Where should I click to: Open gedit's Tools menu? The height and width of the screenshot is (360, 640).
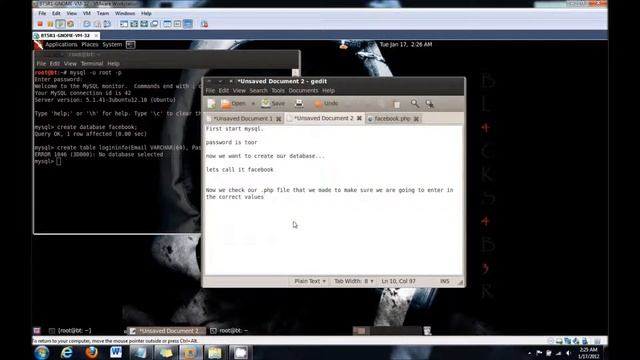pos(278,91)
